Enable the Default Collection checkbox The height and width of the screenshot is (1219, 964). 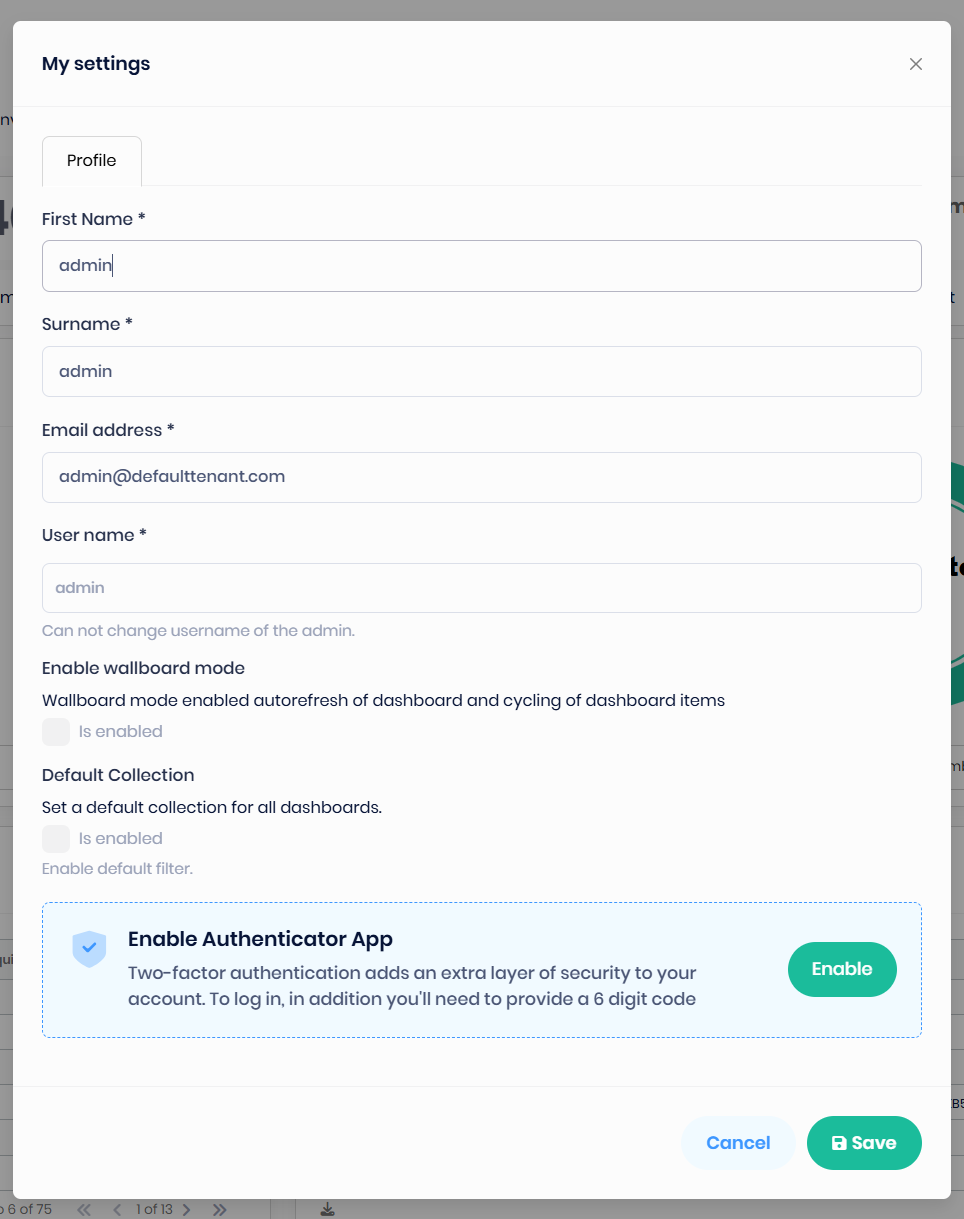[56, 839]
